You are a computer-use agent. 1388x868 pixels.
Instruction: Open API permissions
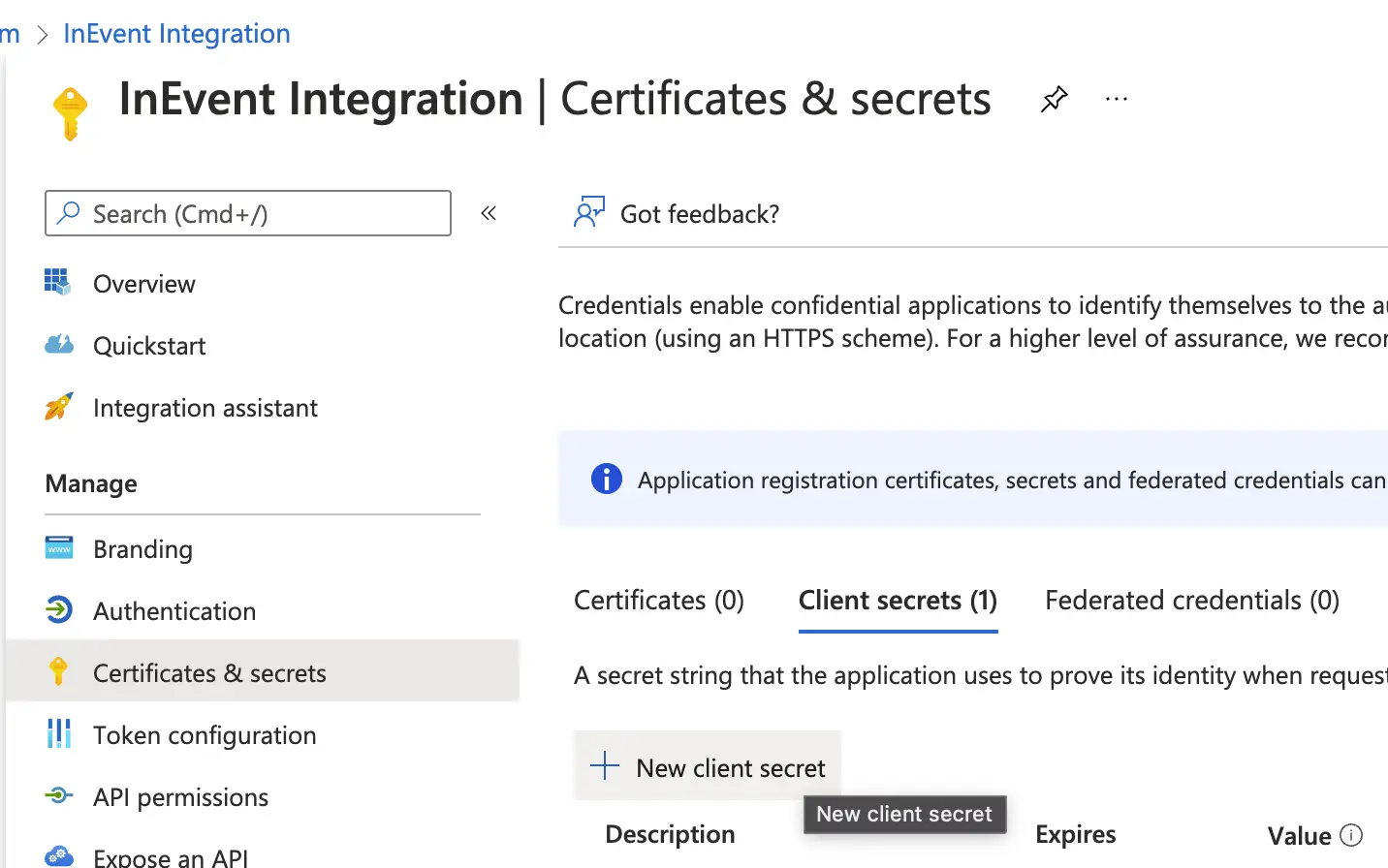click(x=180, y=797)
